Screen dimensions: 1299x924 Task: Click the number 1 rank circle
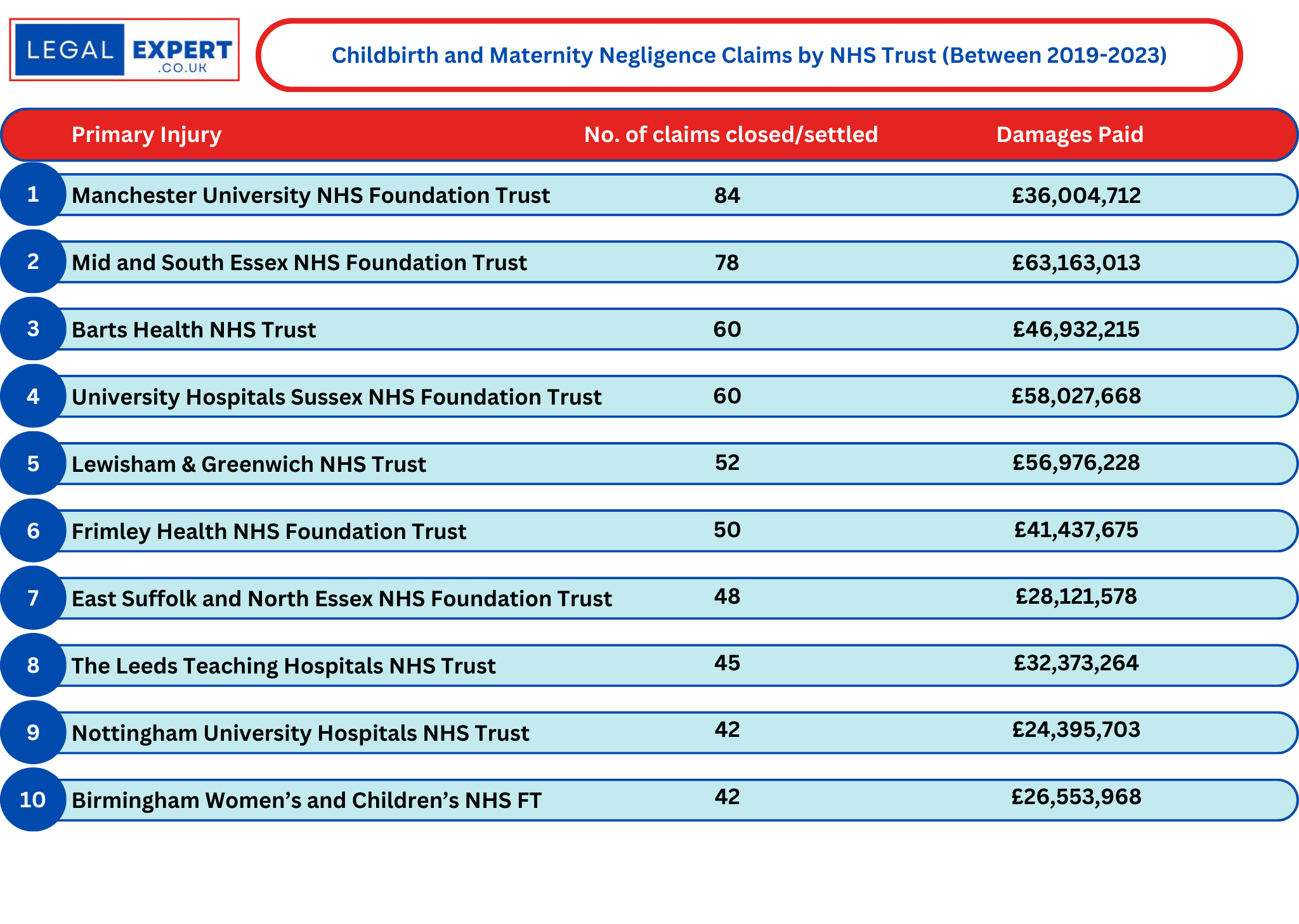pyautogui.click(x=33, y=194)
